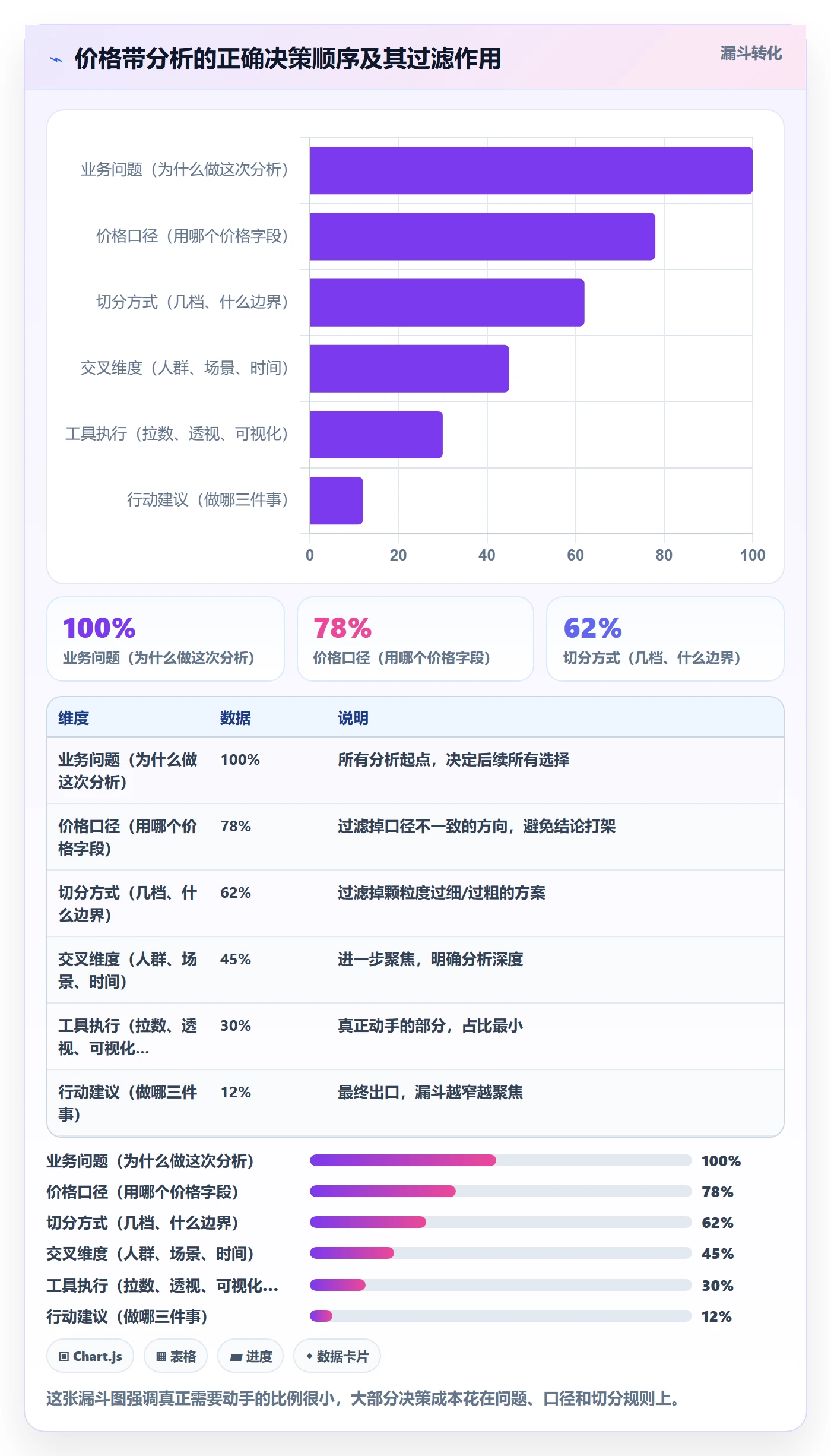Image resolution: width=831 pixels, height=1456 pixels.
Task: Click the progress bar for 行动建议 (12%)
Action: tap(501, 1316)
